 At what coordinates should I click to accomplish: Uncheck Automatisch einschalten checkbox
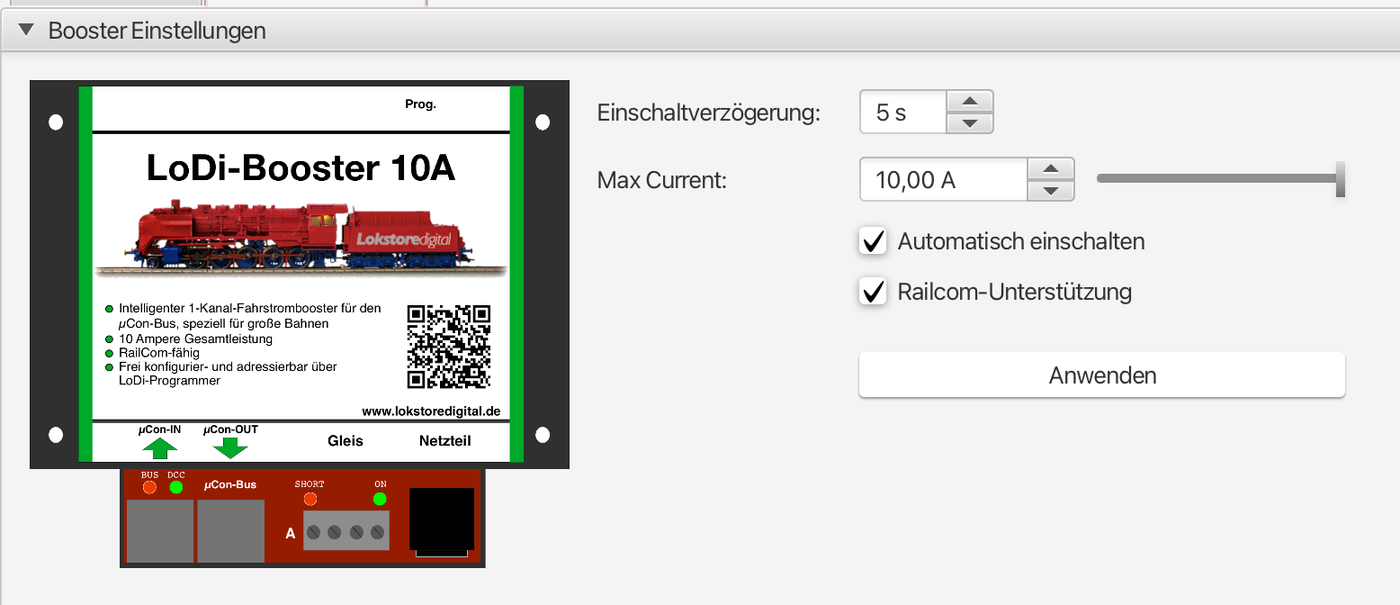pyautogui.click(x=873, y=241)
